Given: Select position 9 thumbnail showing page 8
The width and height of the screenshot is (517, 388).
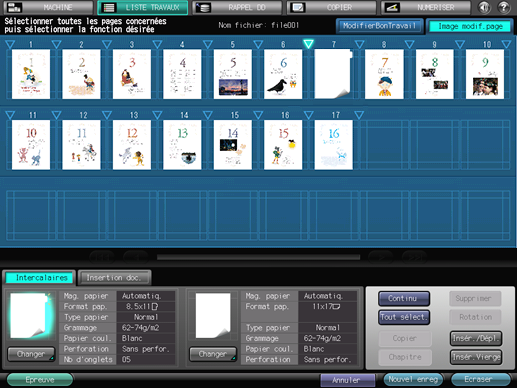Looking at the screenshot, I should 435,74.
